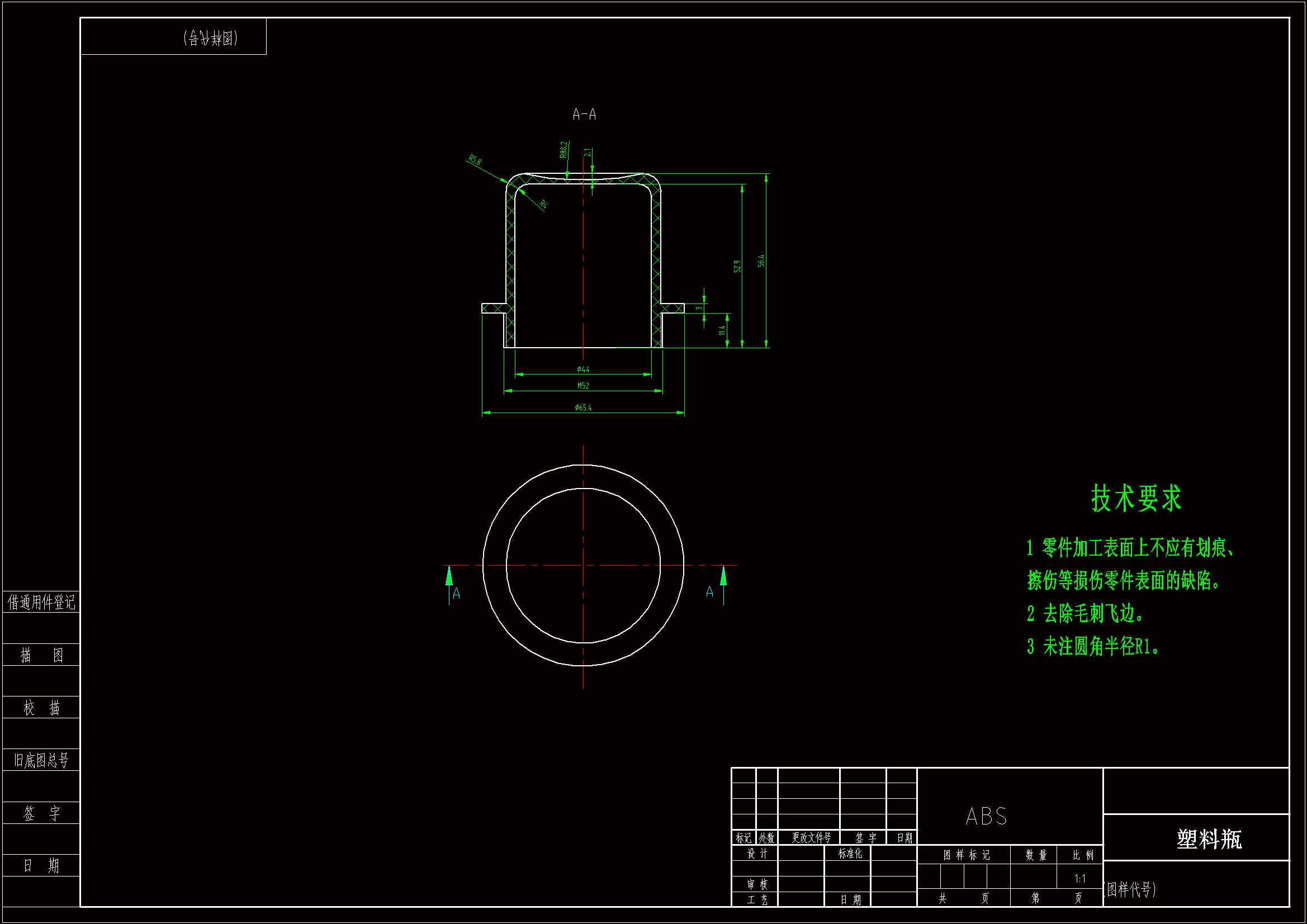
Task: Click the 技术要求 heading text
Action: [x=1136, y=498]
